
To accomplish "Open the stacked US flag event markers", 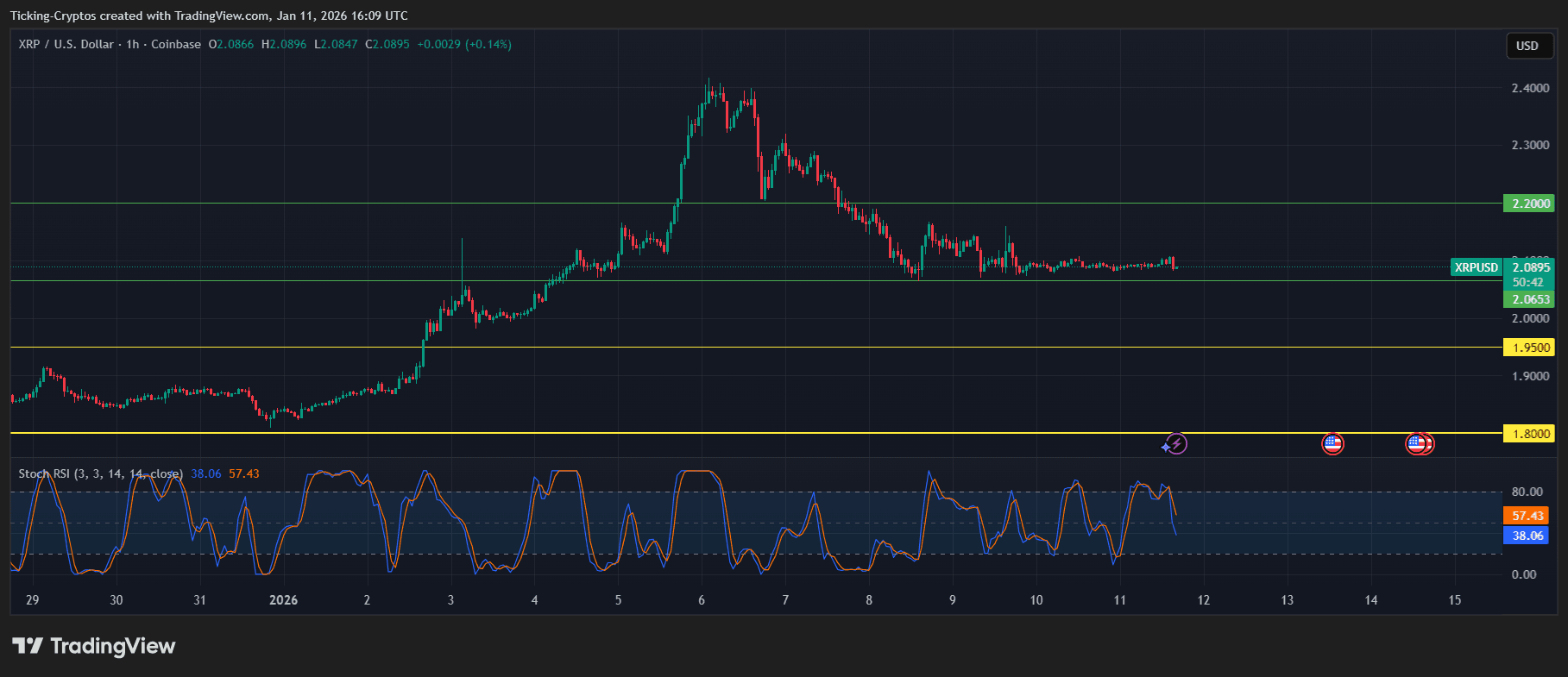I will click(1419, 444).
